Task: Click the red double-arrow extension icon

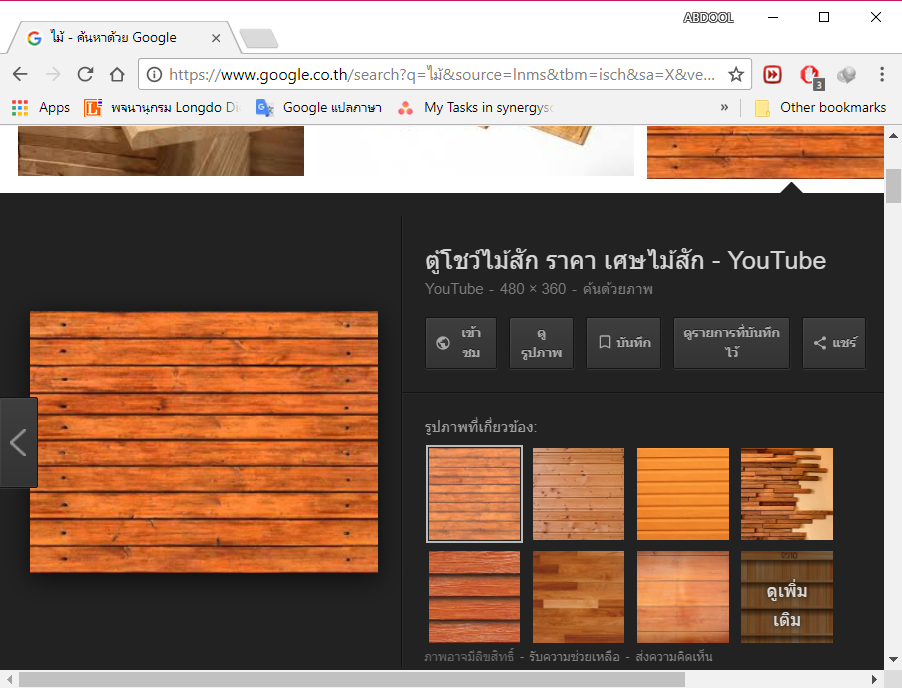Action: click(x=772, y=75)
